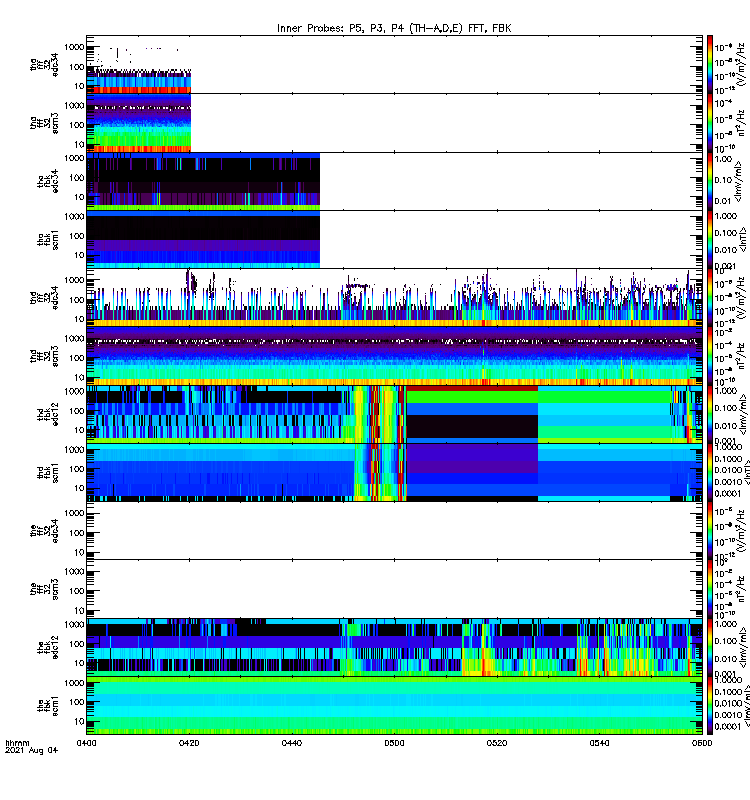Click the purple block in the thd fbk scm1 panel
750x800 pixels.
point(472,459)
